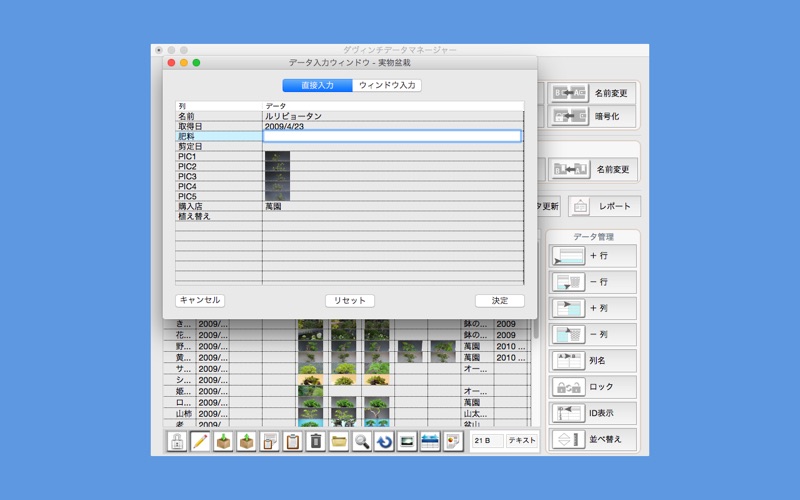This screenshot has height=500, width=800.
Task: Click the padlock icon in bottom toolbar
Action: [x=177, y=441]
